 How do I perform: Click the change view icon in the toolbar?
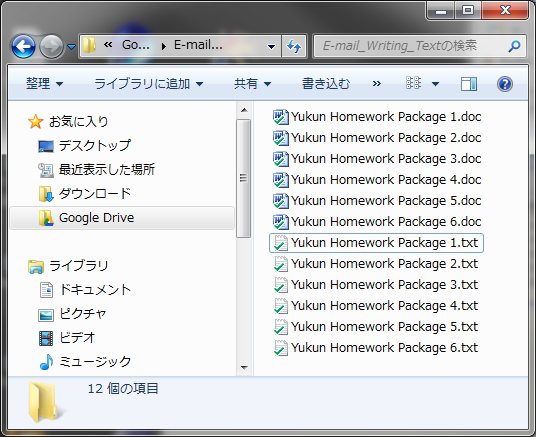tap(413, 83)
